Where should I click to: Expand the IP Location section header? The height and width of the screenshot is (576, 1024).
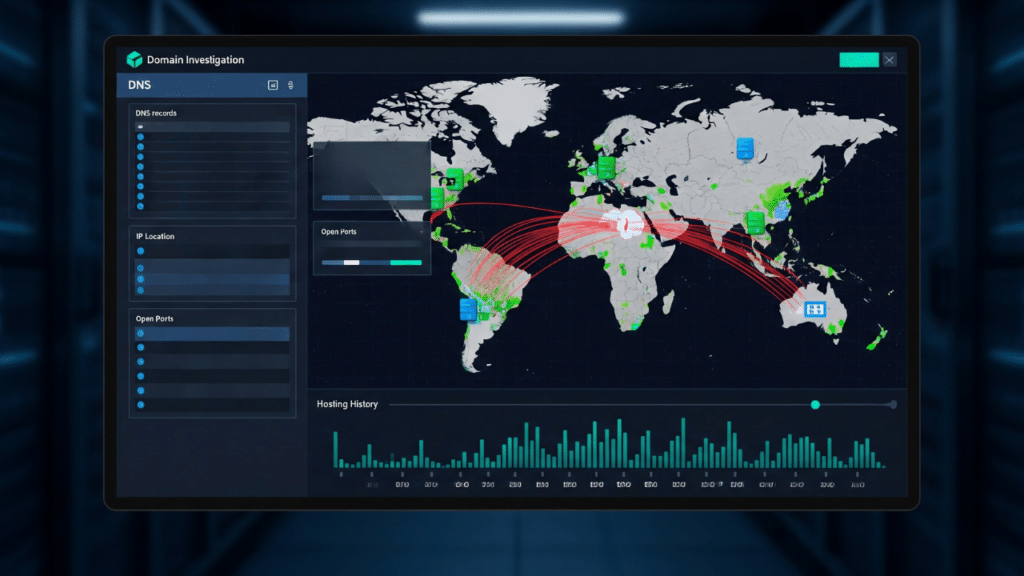pyautogui.click(x=155, y=236)
